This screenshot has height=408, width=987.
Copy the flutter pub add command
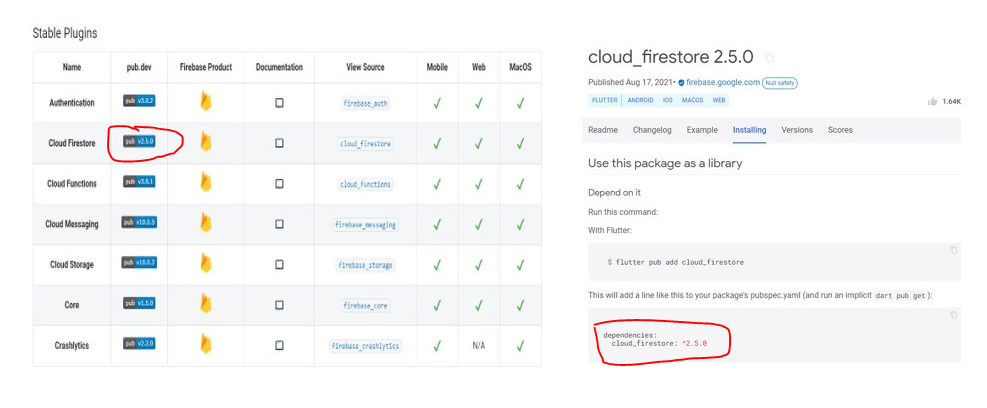(953, 250)
